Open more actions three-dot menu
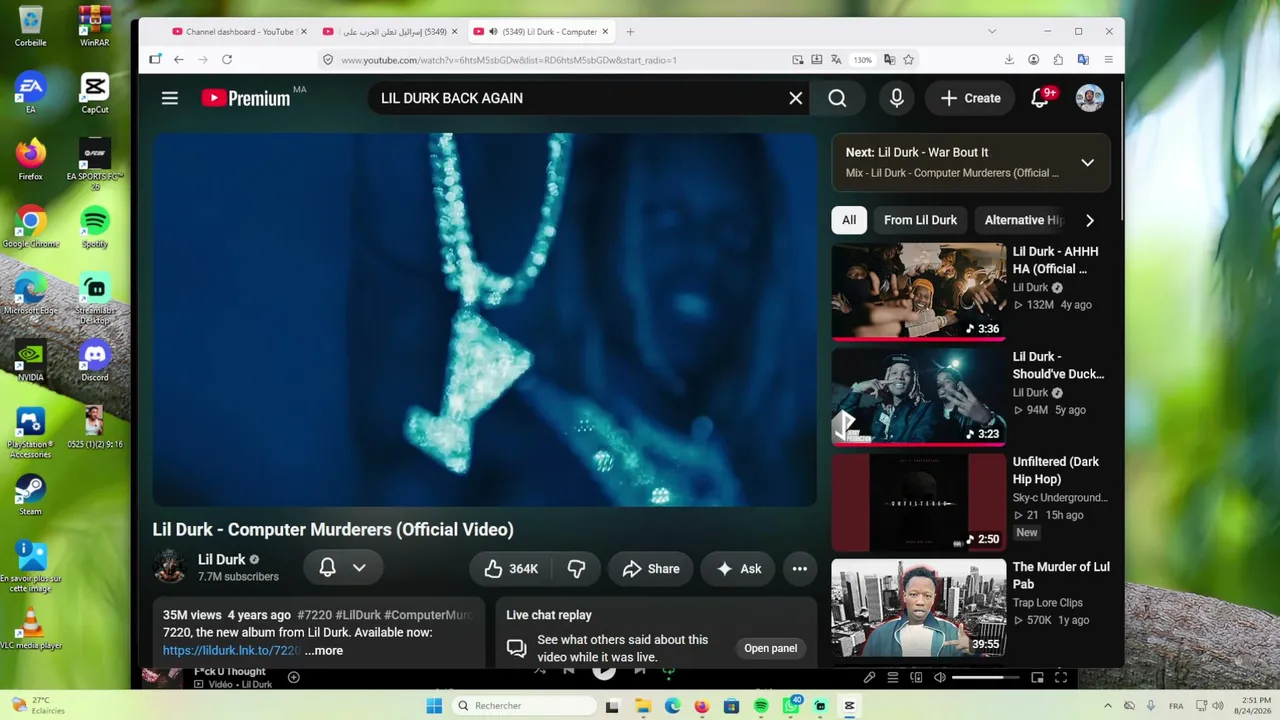This screenshot has height=720, width=1280. coord(800,569)
